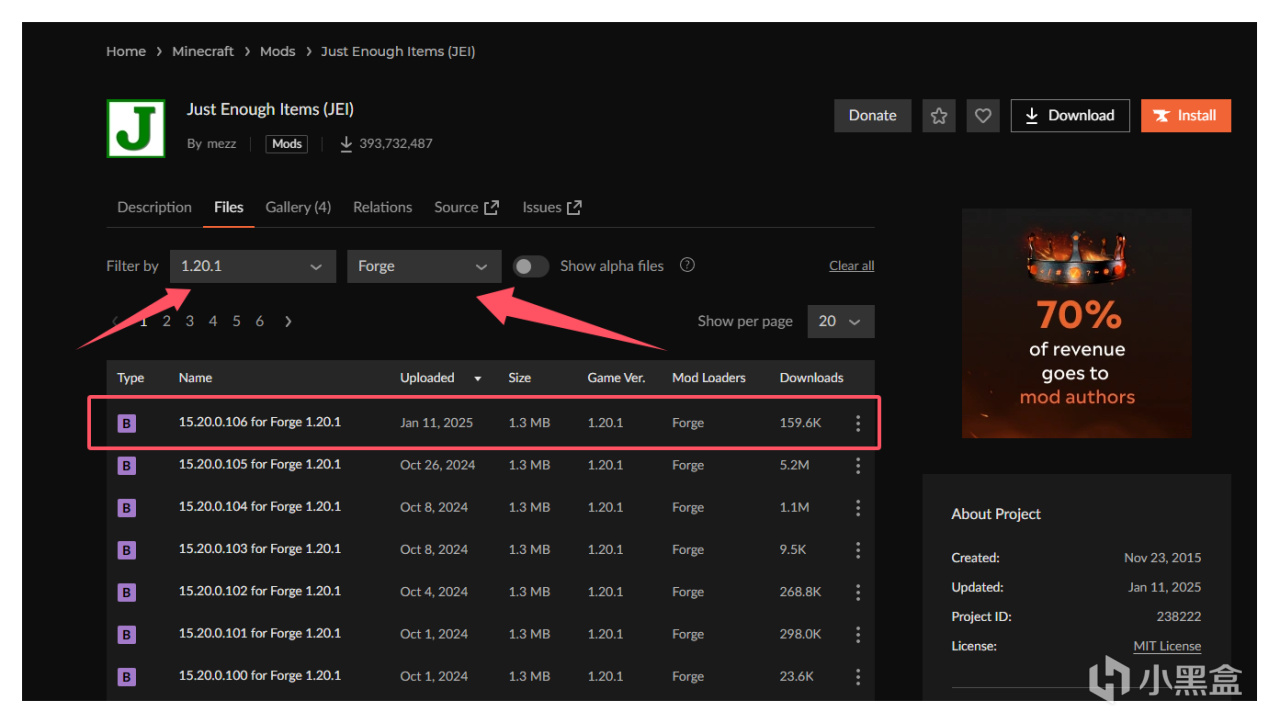Open the MIT License link
Image resolution: width=1280 pixels, height=723 pixels.
click(1167, 646)
